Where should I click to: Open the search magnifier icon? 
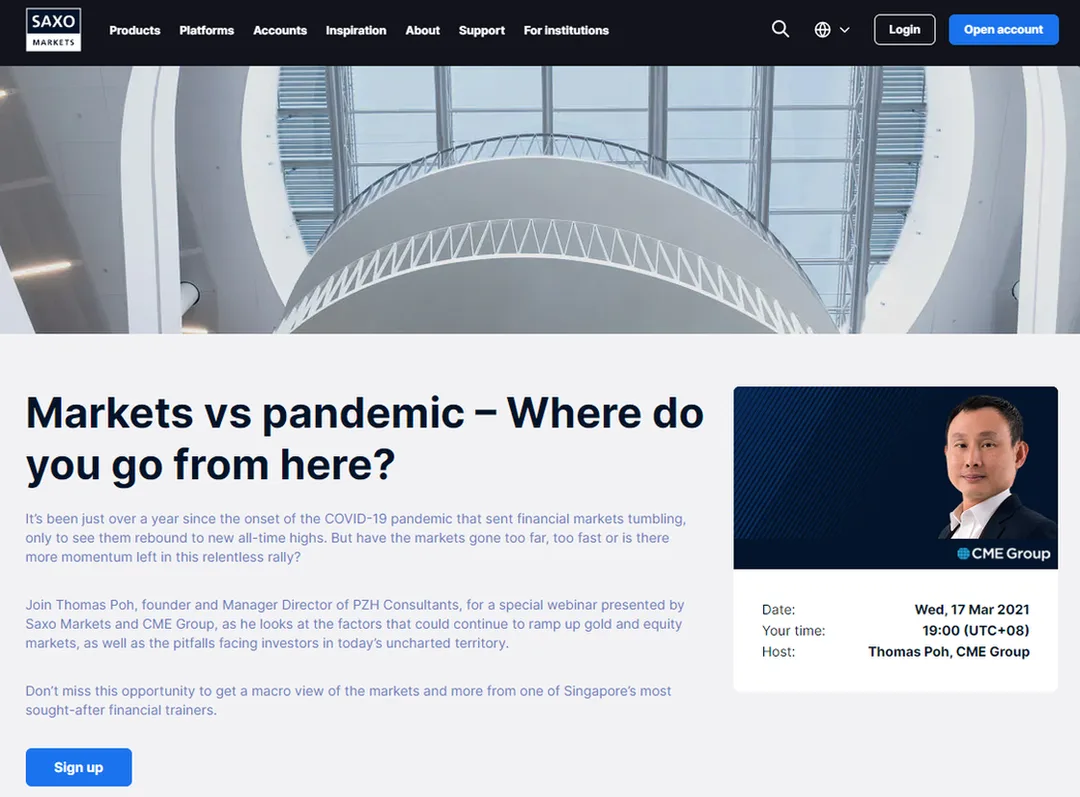[780, 29]
